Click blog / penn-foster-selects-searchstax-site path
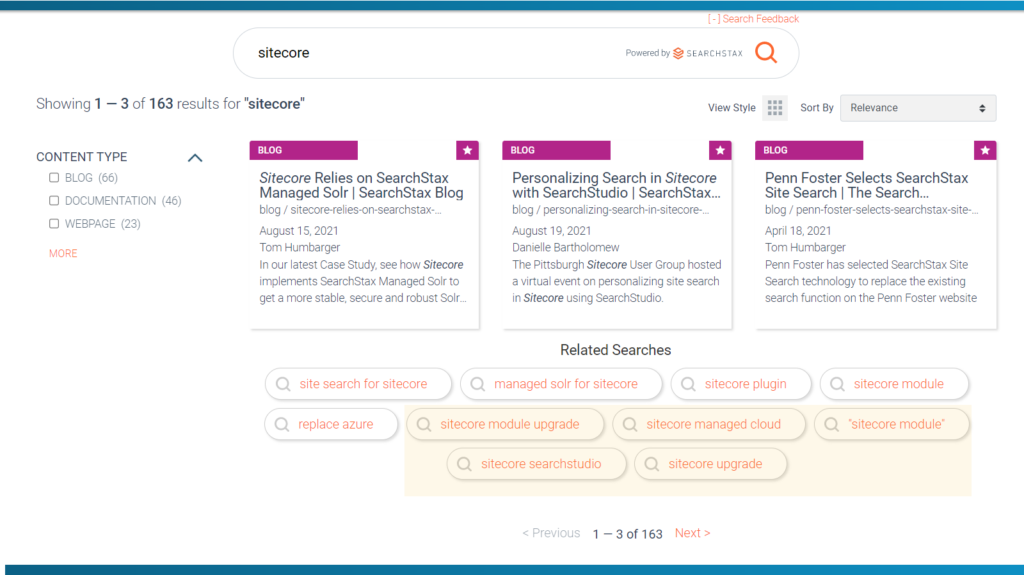1024x575 pixels. point(872,210)
